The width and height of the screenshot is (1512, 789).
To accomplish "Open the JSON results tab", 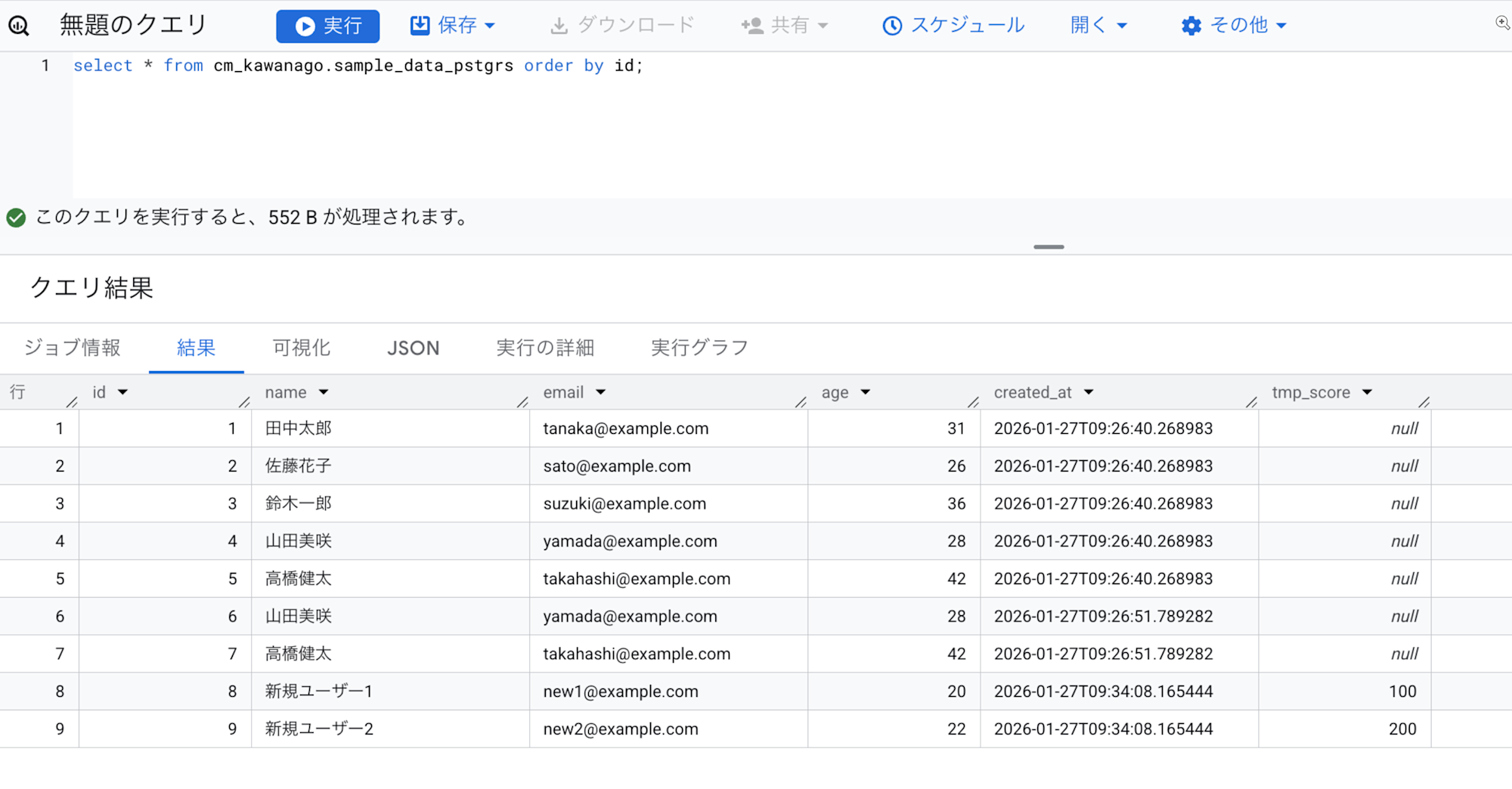I will [413, 348].
